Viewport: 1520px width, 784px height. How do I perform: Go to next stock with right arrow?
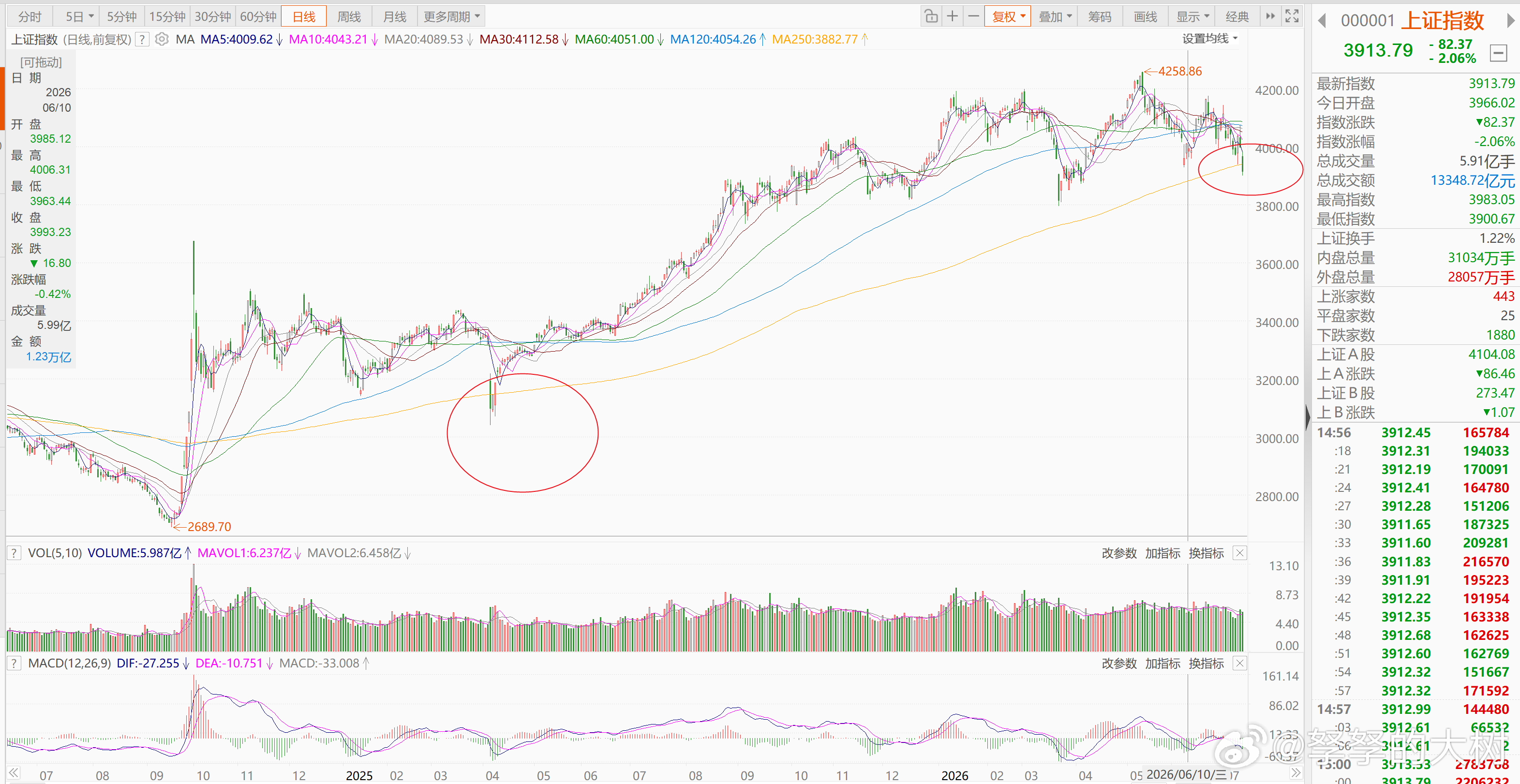(1510, 21)
